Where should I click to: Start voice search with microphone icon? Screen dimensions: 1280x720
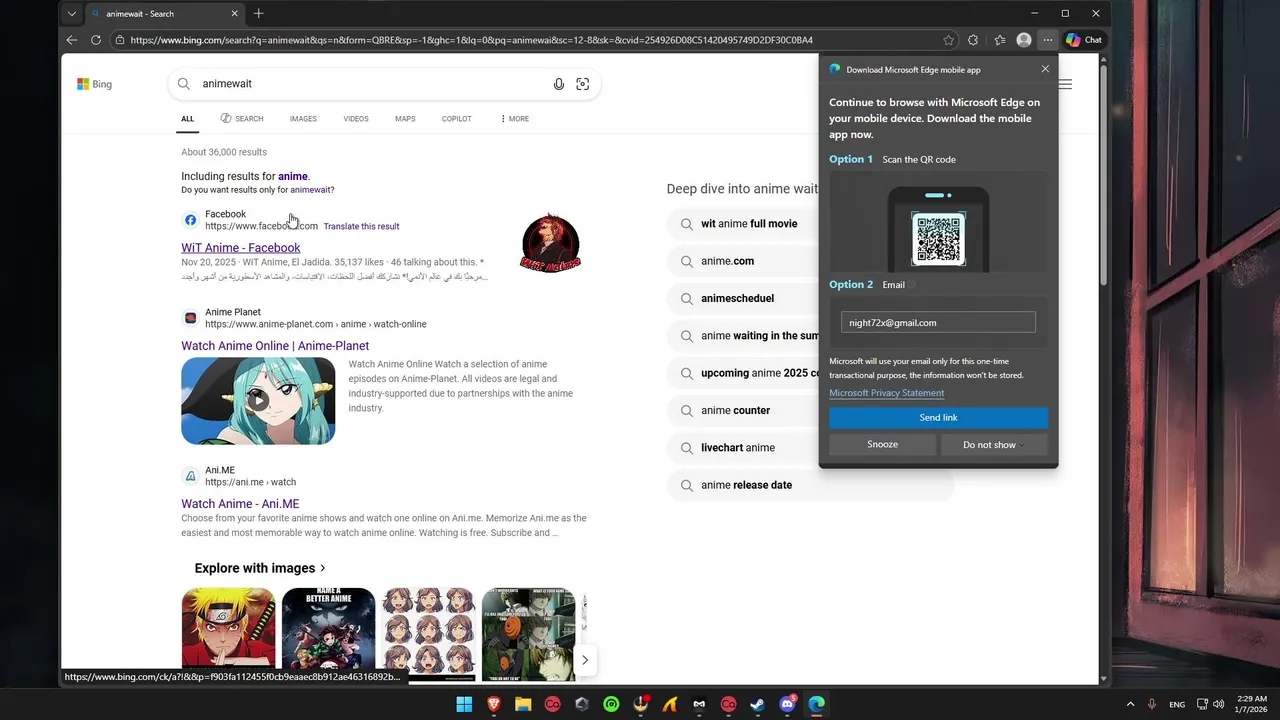click(x=559, y=84)
